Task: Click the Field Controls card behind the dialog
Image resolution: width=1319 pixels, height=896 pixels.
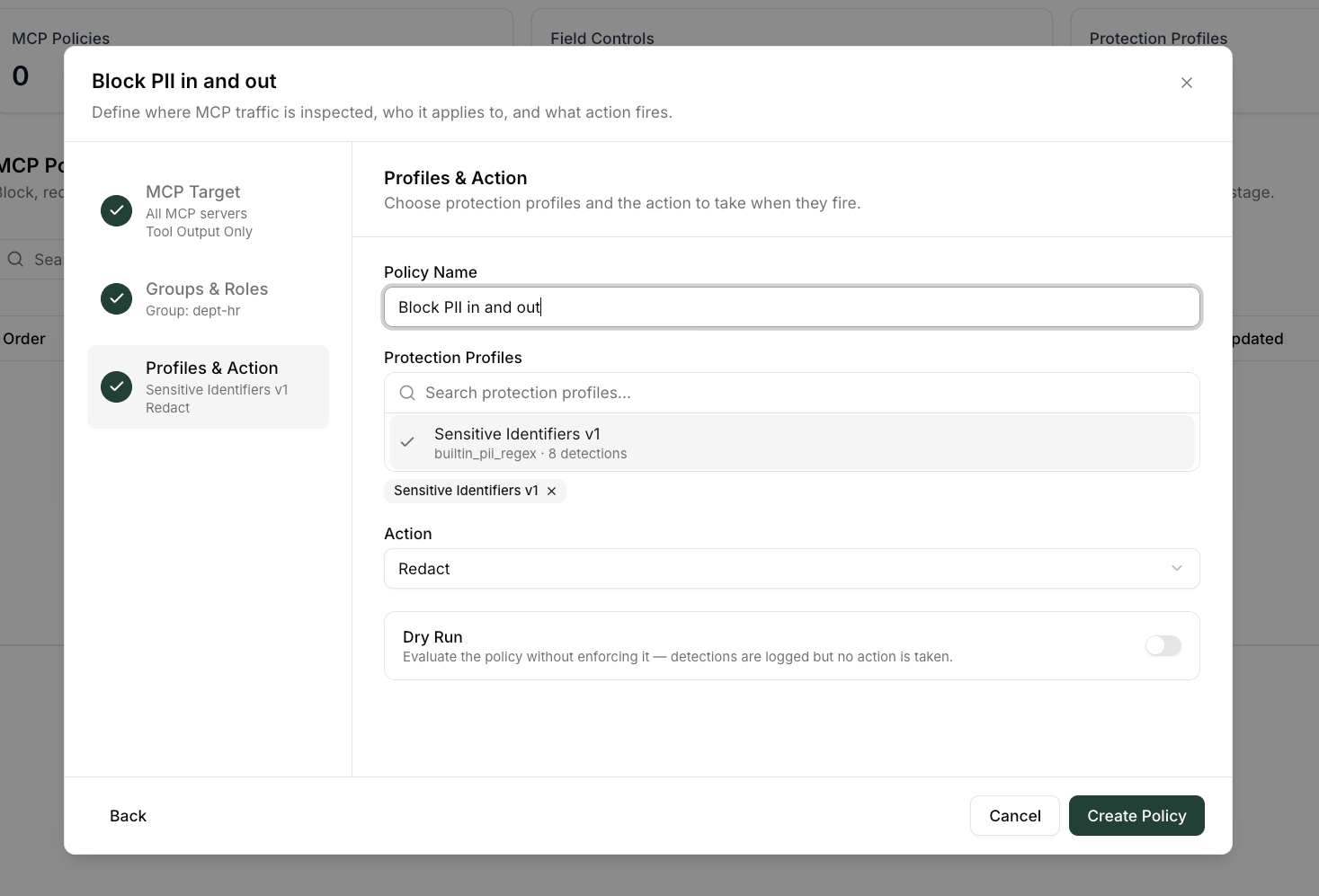Action: pos(791,27)
